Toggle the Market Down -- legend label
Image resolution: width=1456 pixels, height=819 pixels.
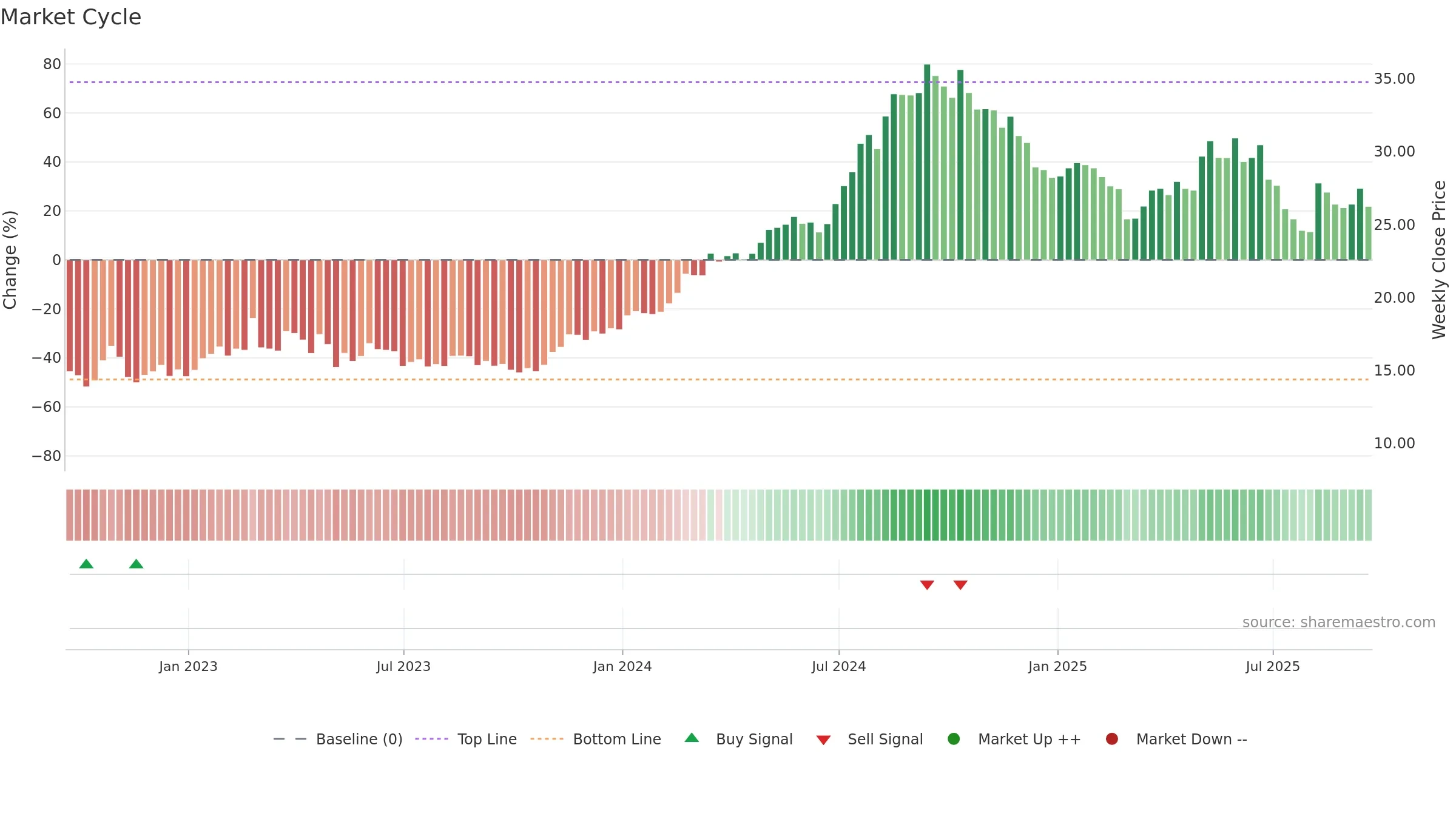(1191, 739)
